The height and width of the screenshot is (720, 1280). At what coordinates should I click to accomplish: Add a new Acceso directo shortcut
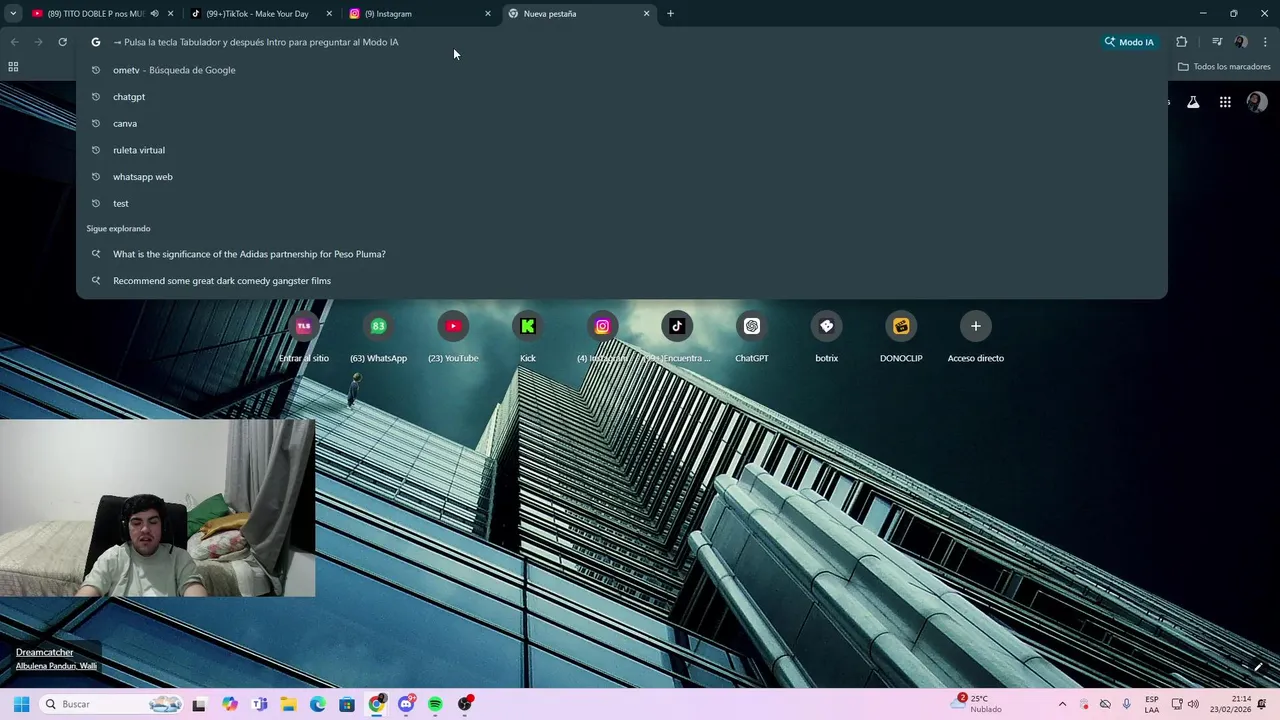[x=976, y=337]
